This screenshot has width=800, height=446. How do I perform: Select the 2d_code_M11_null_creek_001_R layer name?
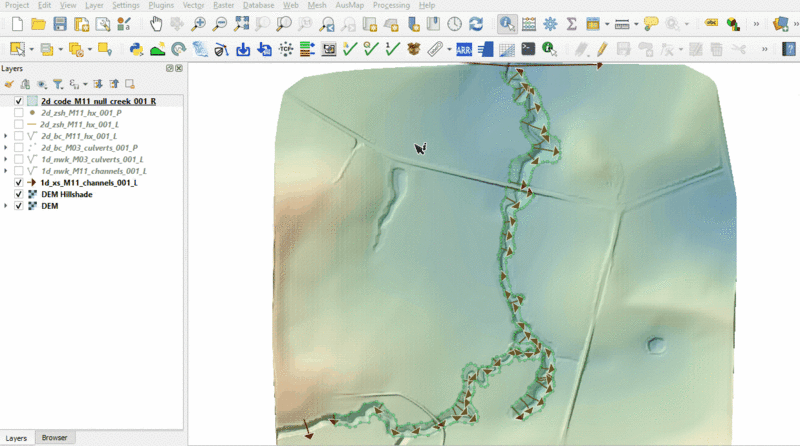tap(98, 101)
